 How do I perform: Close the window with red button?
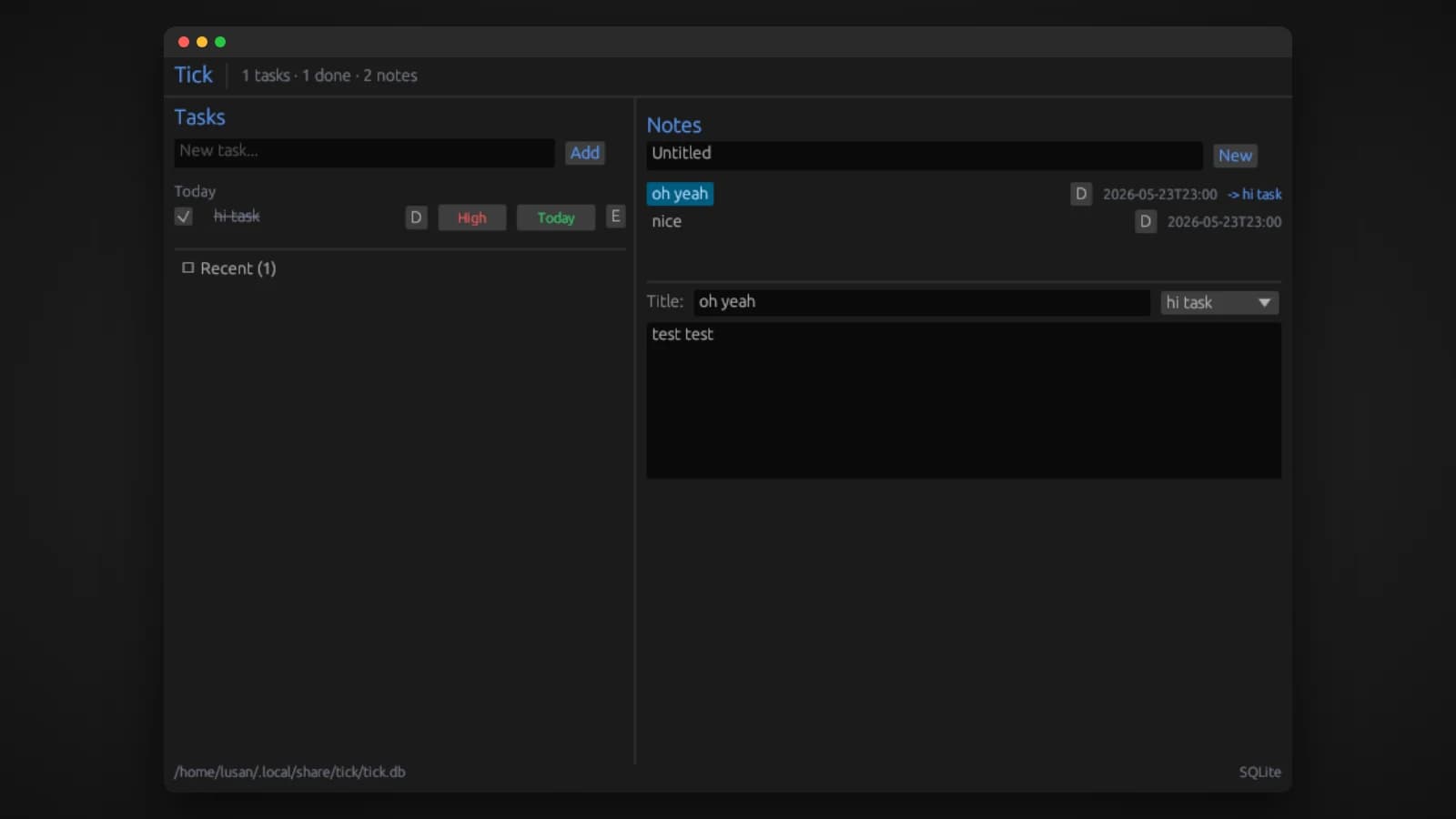click(x=184, y=42)
